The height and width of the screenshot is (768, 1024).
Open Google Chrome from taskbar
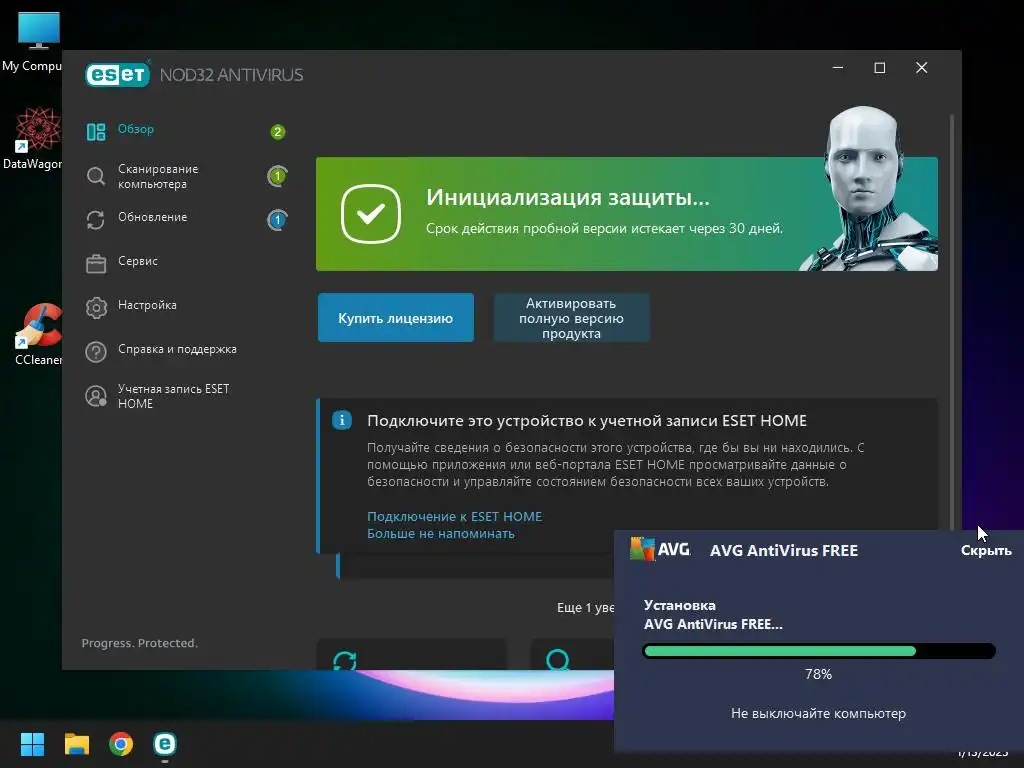(x=121, y=744)
